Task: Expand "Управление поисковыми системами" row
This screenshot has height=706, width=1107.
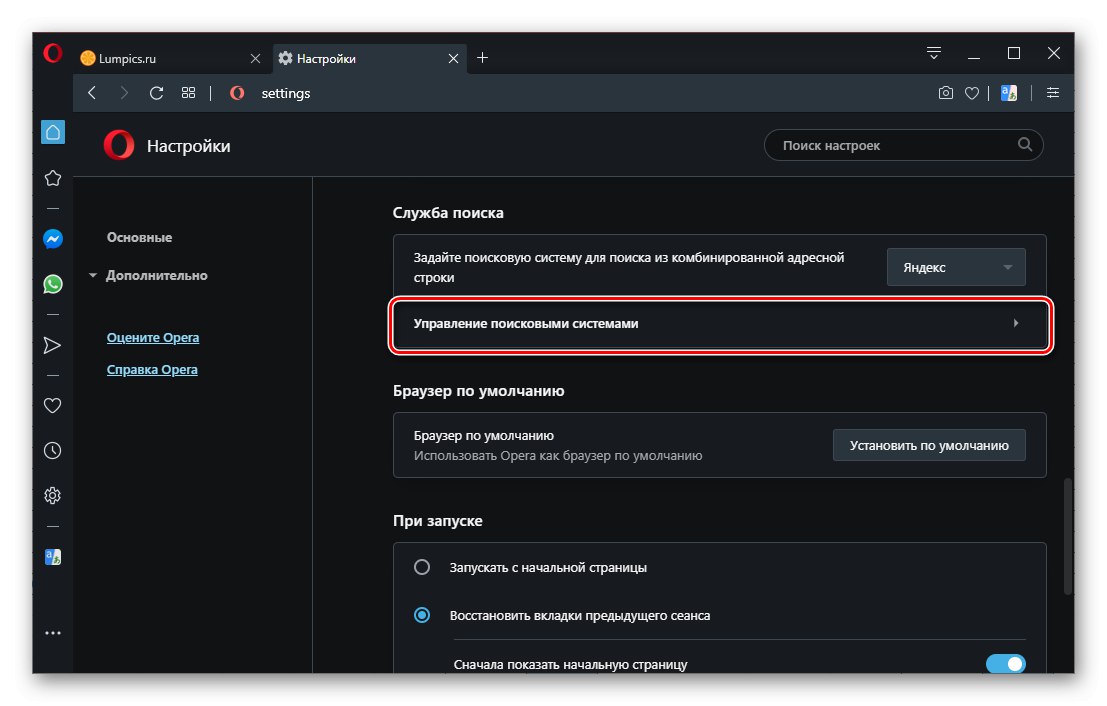Action: (x=719, y=324)
